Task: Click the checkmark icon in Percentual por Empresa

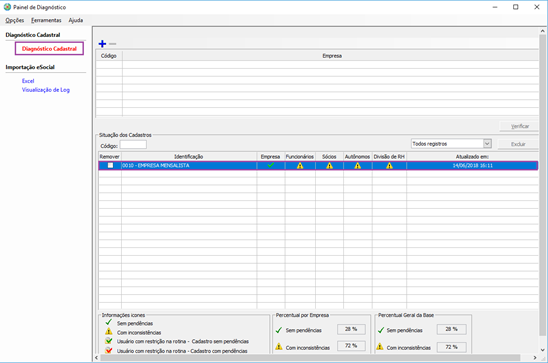Action: point(279,330)
